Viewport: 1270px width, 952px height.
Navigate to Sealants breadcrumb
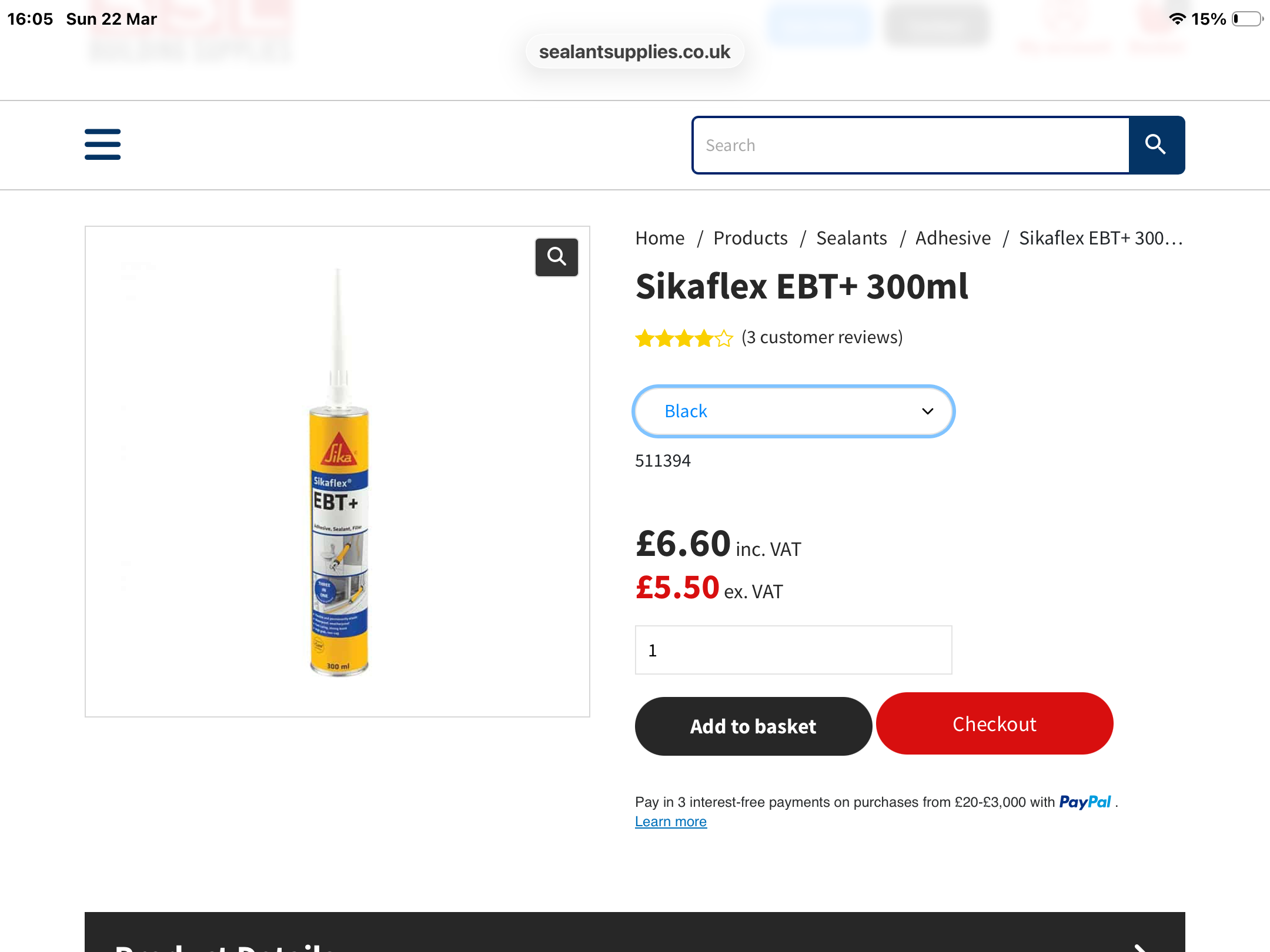(851, 238)
